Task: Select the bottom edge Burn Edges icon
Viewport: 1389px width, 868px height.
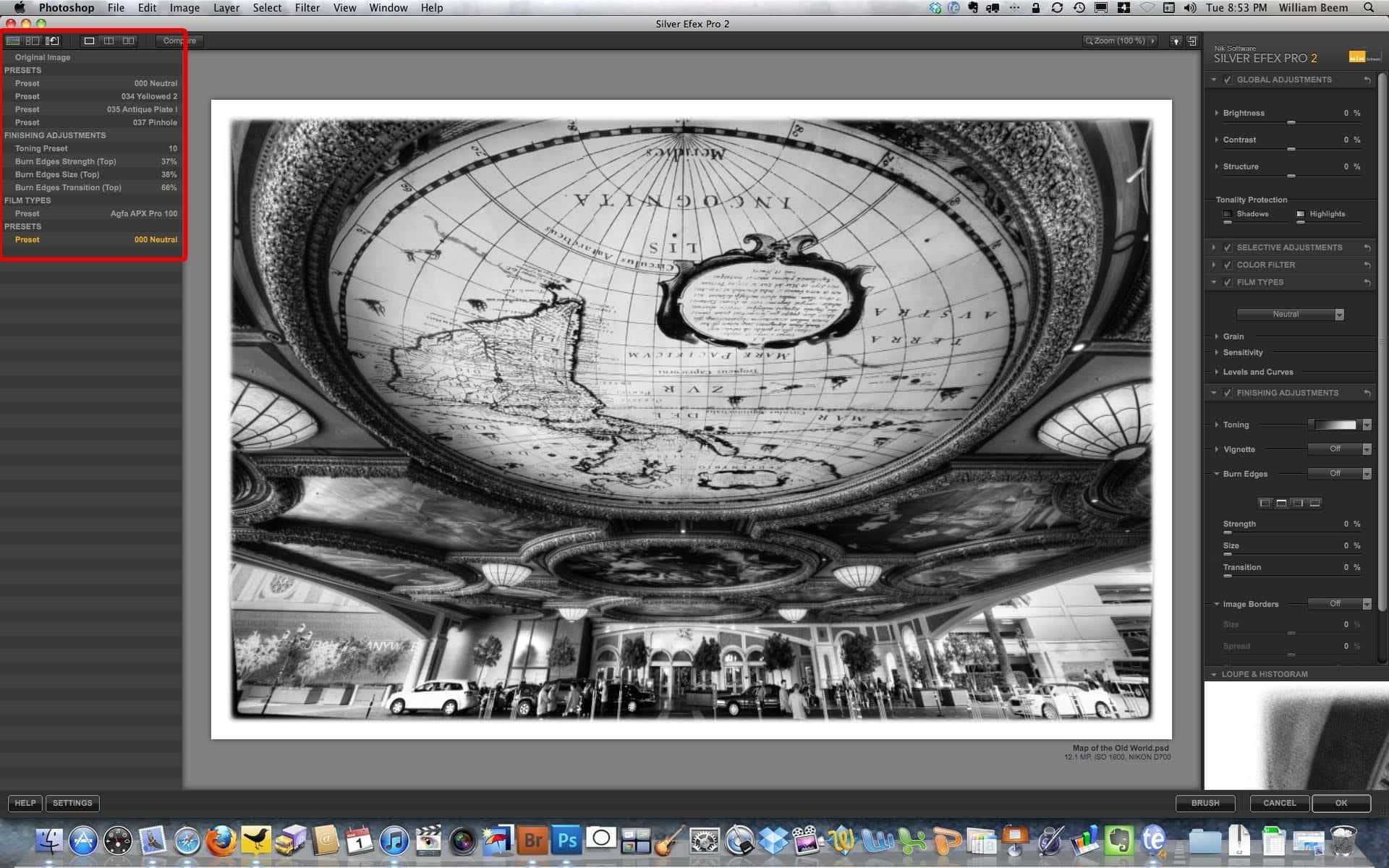Action: pos(1314,503)
